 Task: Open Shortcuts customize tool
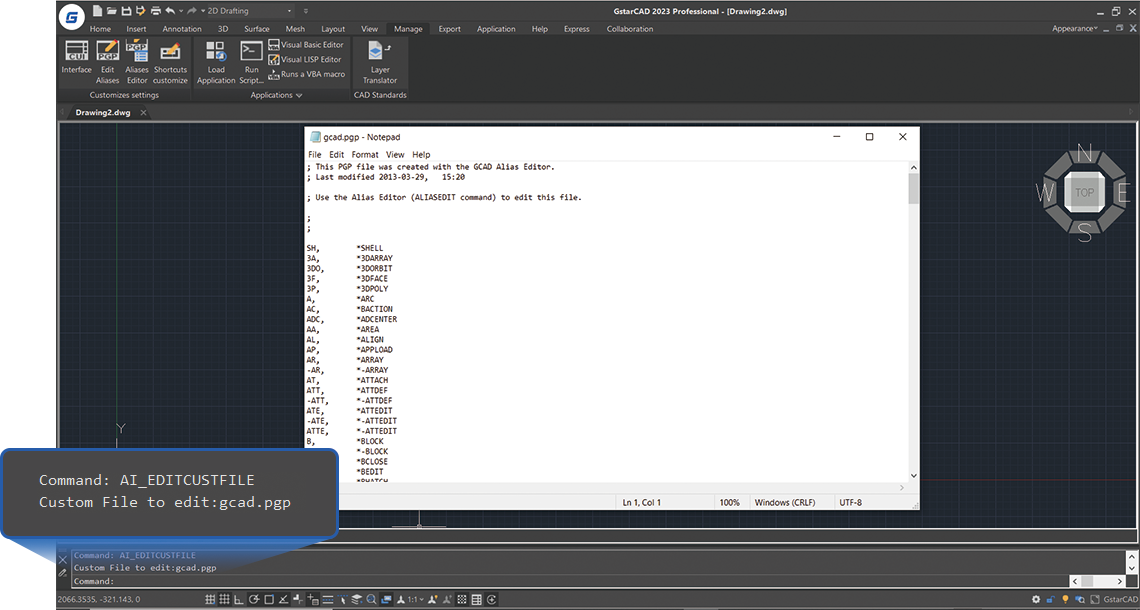pos(170,62)
